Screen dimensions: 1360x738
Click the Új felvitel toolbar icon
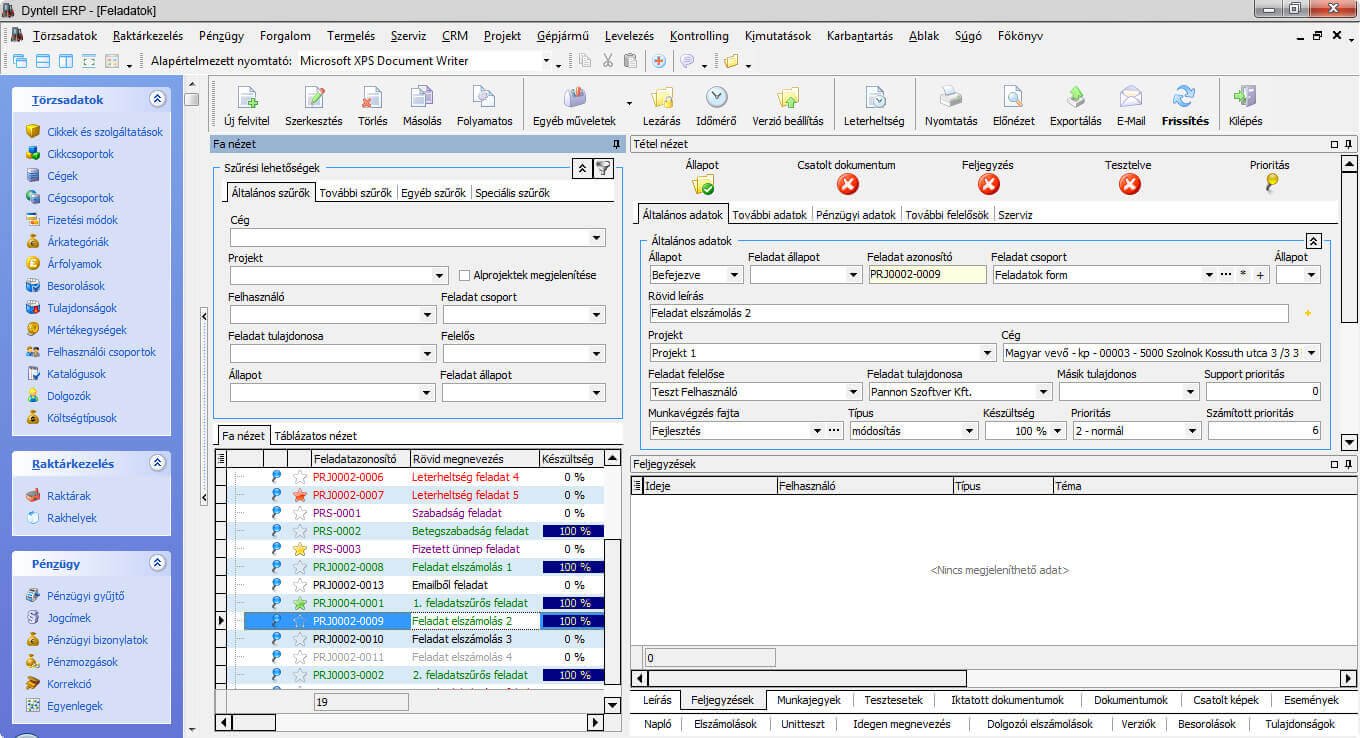tap(246, 98)
